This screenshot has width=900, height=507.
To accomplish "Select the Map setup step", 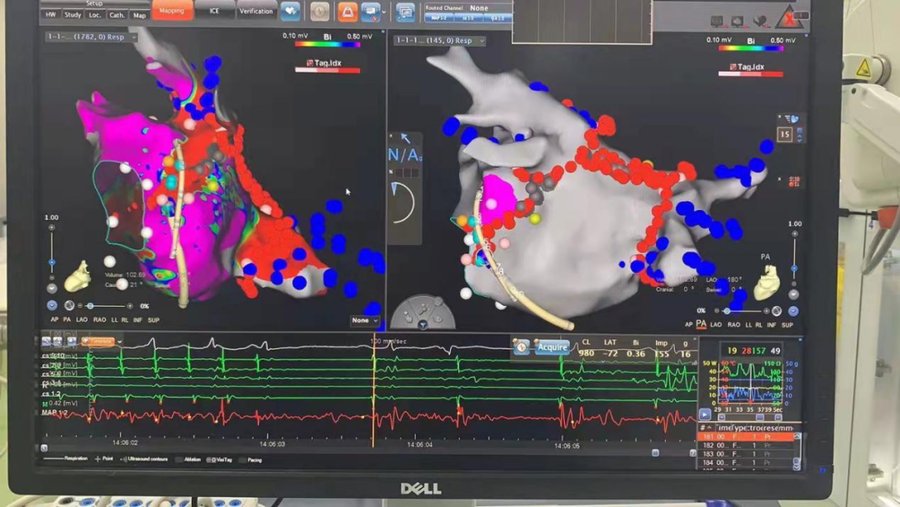I will 139,15.
